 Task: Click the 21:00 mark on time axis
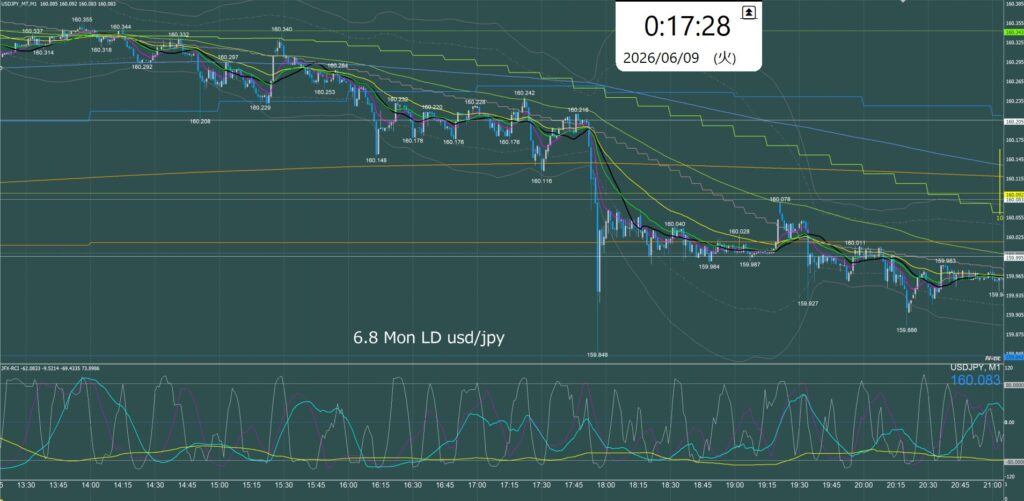(x=992, y=485)
